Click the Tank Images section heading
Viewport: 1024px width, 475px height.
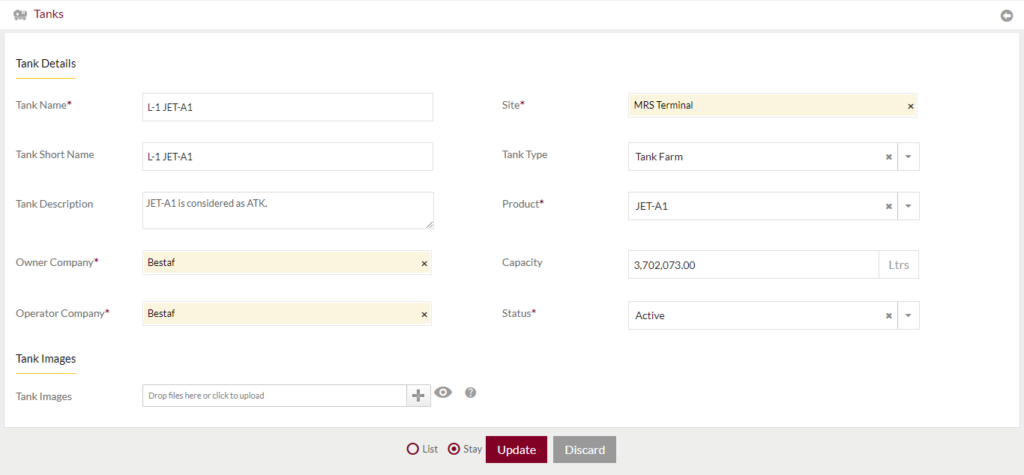[46, 359]
